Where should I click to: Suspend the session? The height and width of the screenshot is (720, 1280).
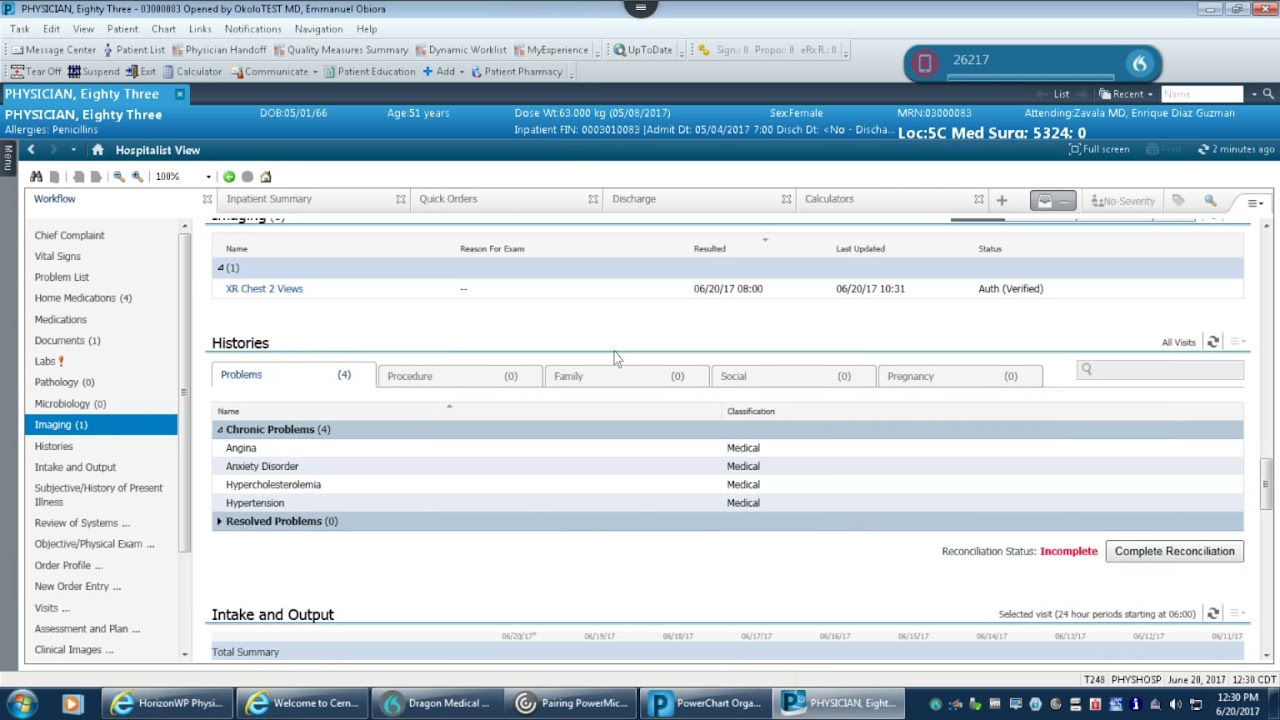[x=93, y=71]
